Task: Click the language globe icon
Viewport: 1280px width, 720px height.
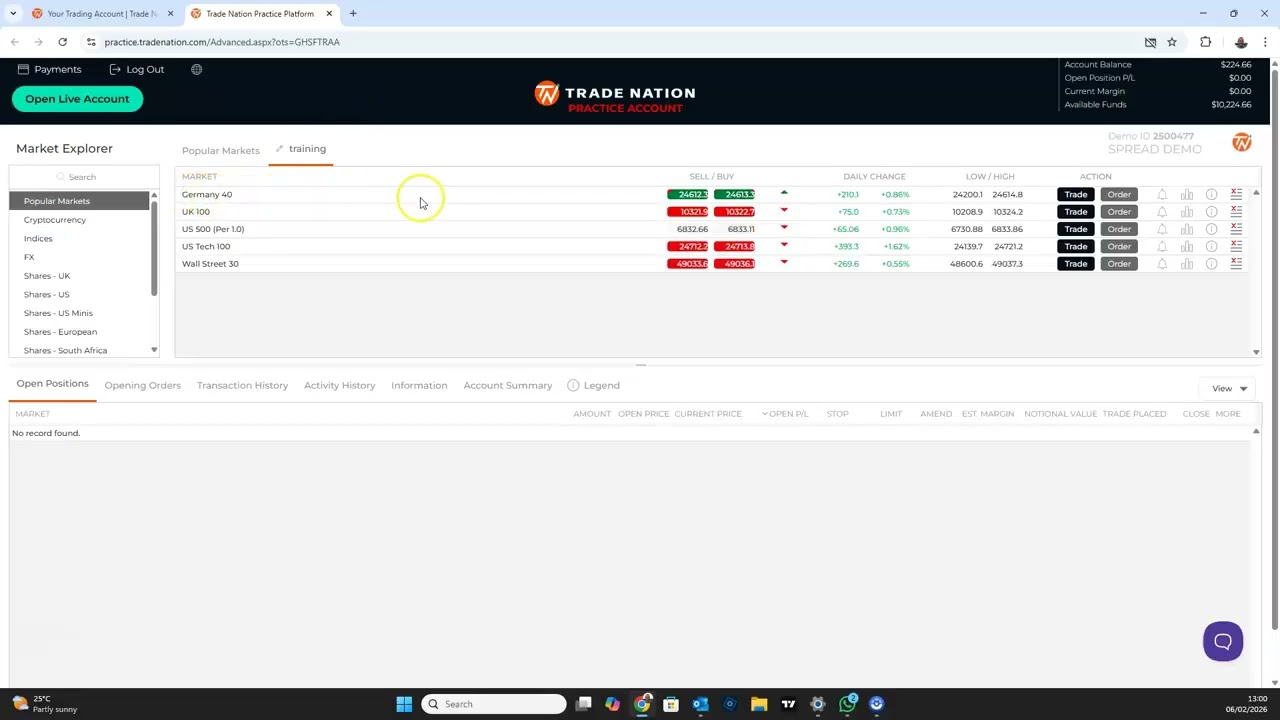Action: click(x=196, y=69)
